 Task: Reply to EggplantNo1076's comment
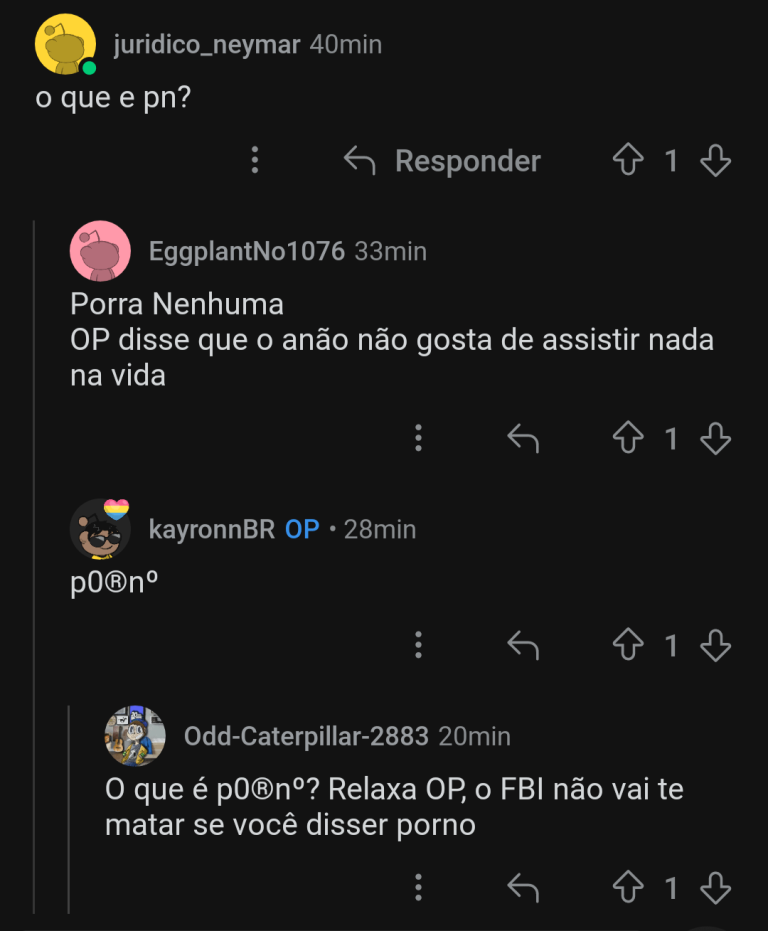coord(523,438)
